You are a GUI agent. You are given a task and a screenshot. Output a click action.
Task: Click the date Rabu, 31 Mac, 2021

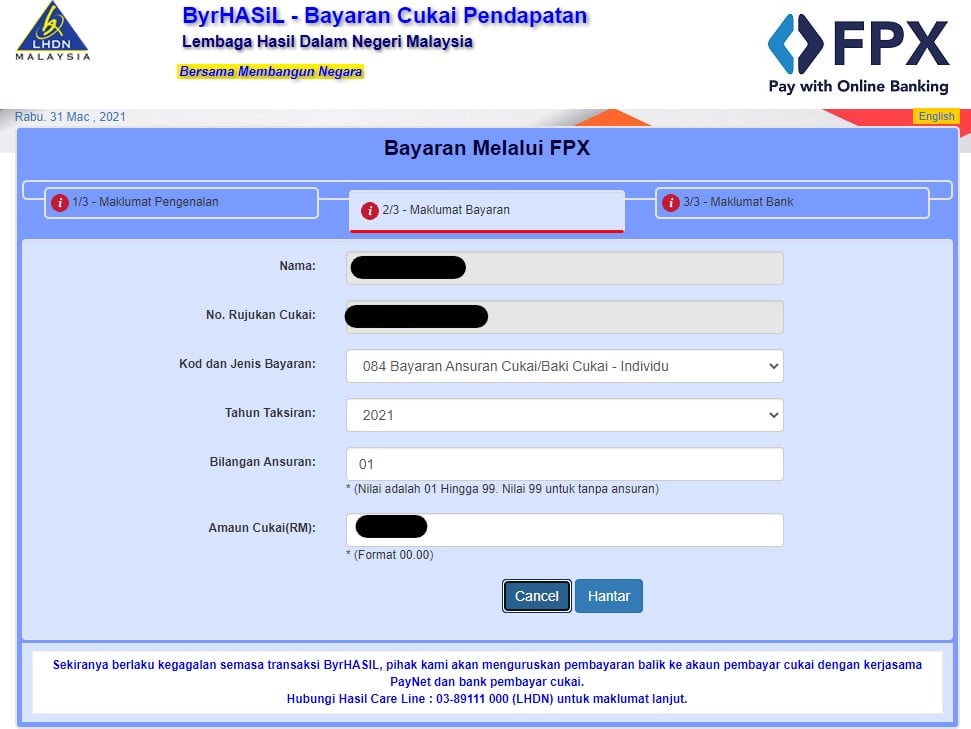[70, 116]
